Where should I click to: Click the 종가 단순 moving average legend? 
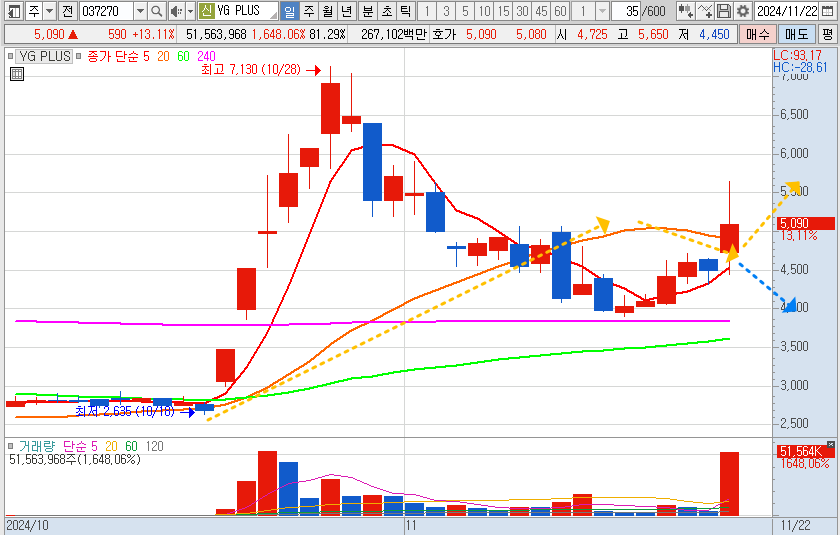pos(112,56)
